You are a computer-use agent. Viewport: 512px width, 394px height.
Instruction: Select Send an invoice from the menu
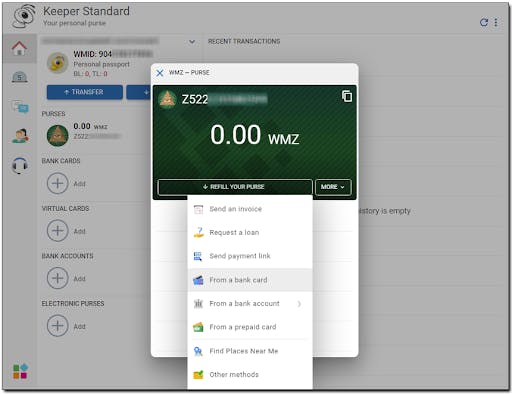pos(250,209)
